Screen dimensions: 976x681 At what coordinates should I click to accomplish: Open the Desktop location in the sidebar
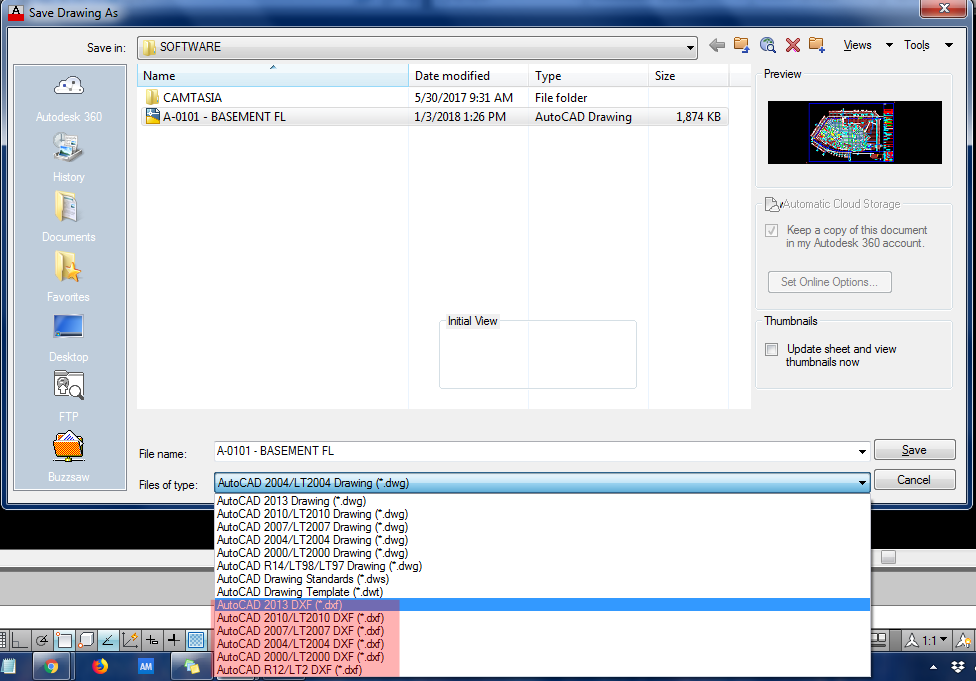(x=68, y=337)
